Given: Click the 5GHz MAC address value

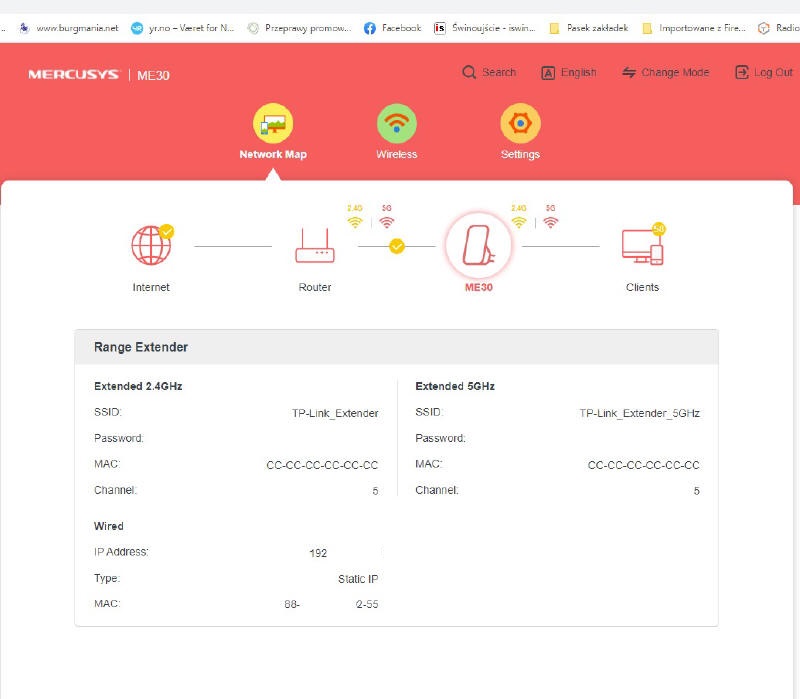Looking at the screenshot, I should click(x=643, y=465).
